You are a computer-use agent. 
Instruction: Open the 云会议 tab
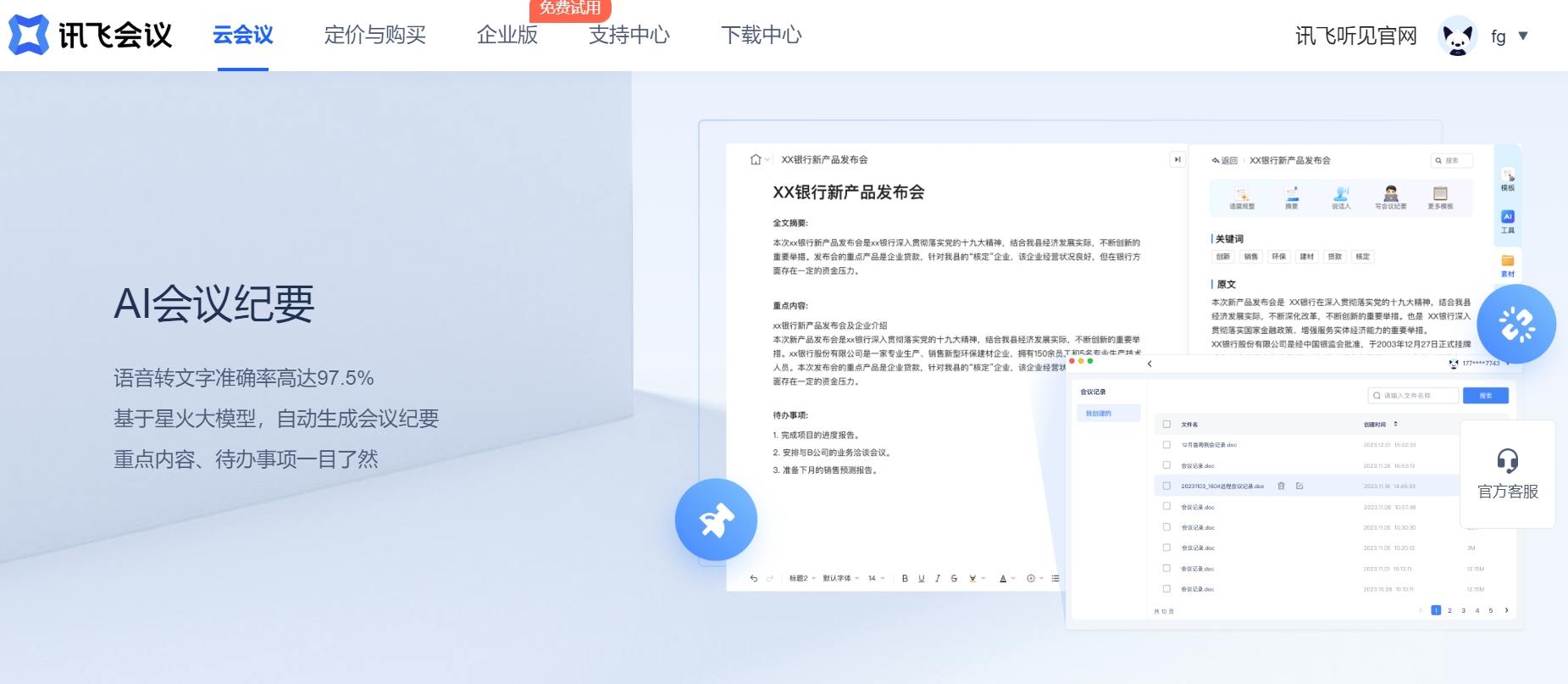(243, 35)
